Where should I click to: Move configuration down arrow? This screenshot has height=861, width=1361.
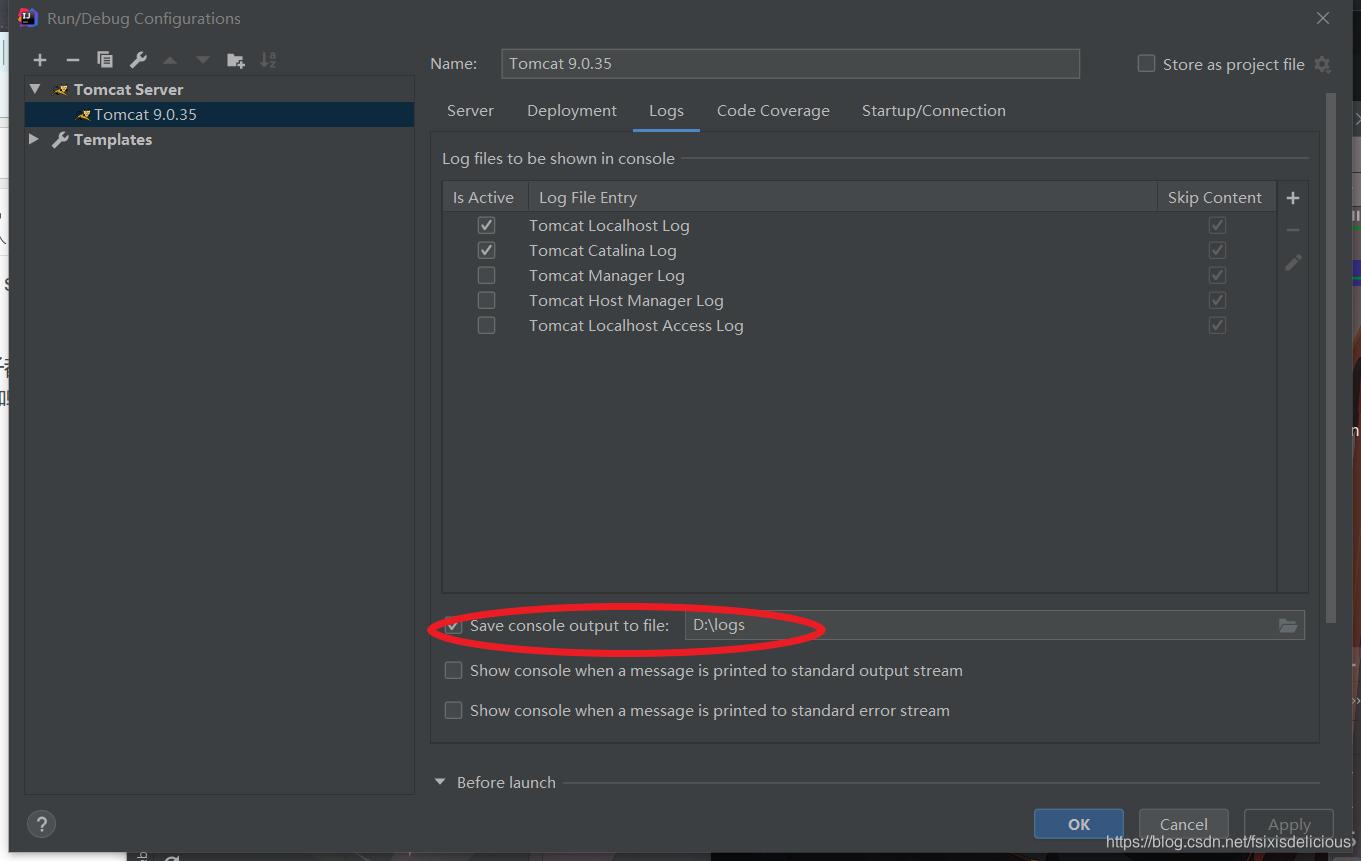point(203,60)
